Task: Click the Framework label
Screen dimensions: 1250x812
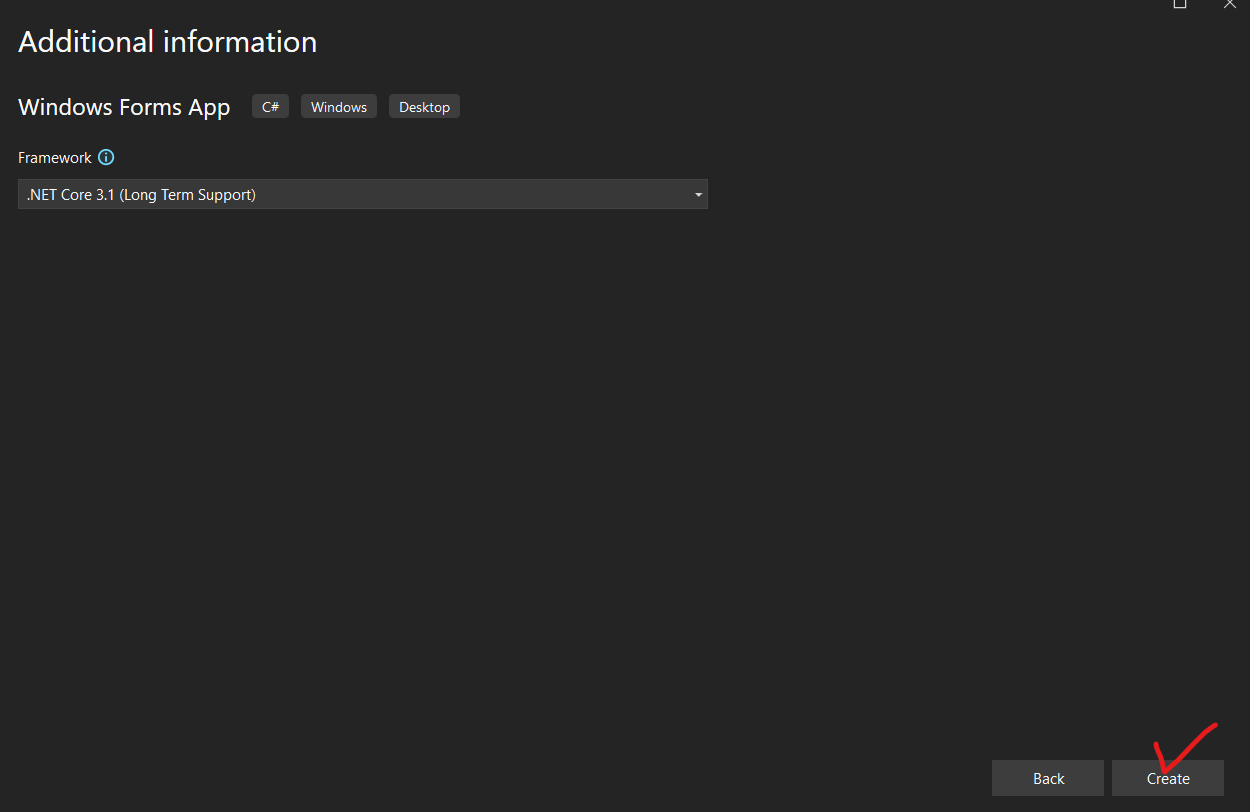Action: point(55,158)
